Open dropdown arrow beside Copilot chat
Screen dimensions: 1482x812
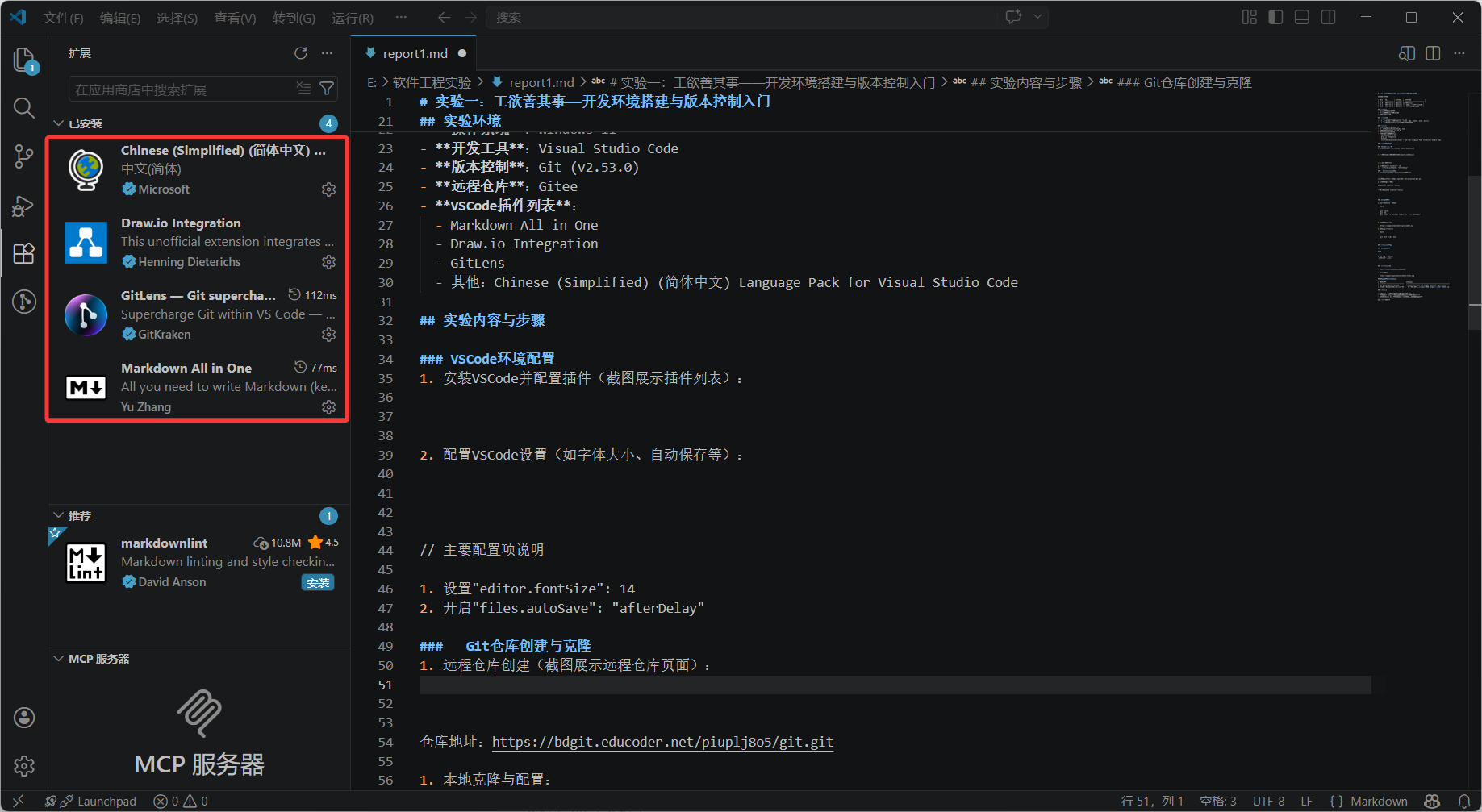(1037, 17)
